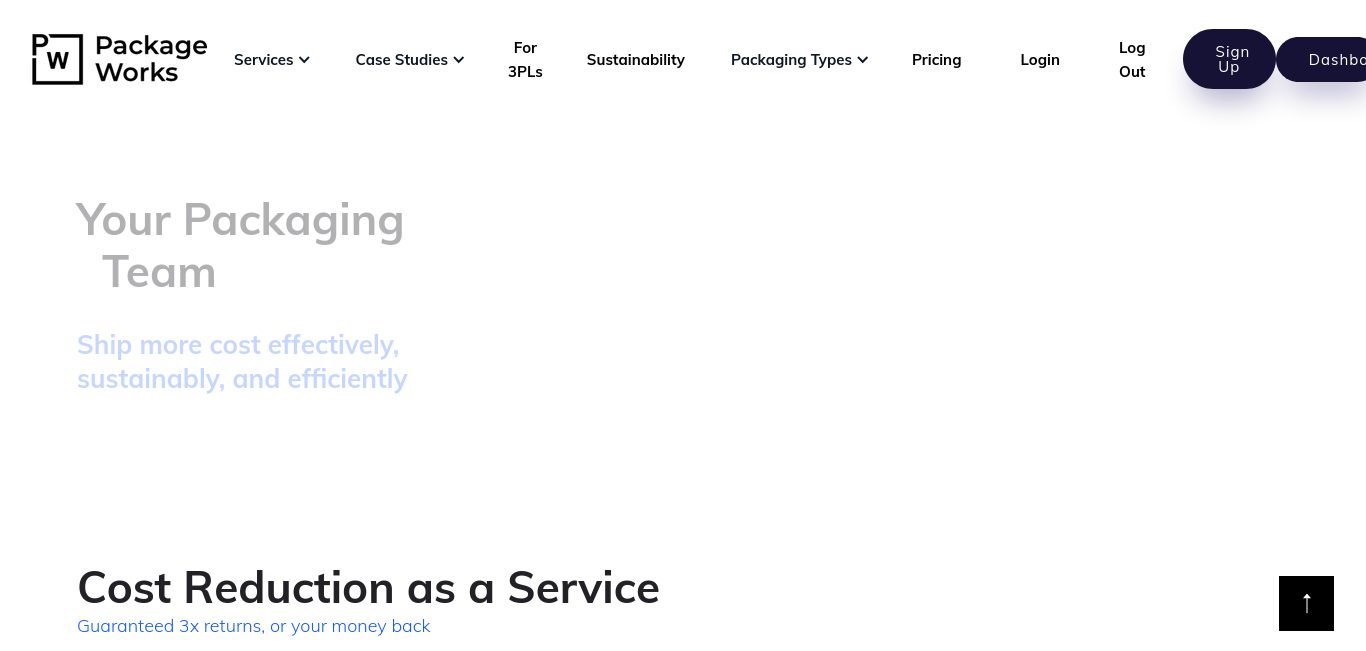
Task: Click the Sign Up button
Action: coord(1229,59)
